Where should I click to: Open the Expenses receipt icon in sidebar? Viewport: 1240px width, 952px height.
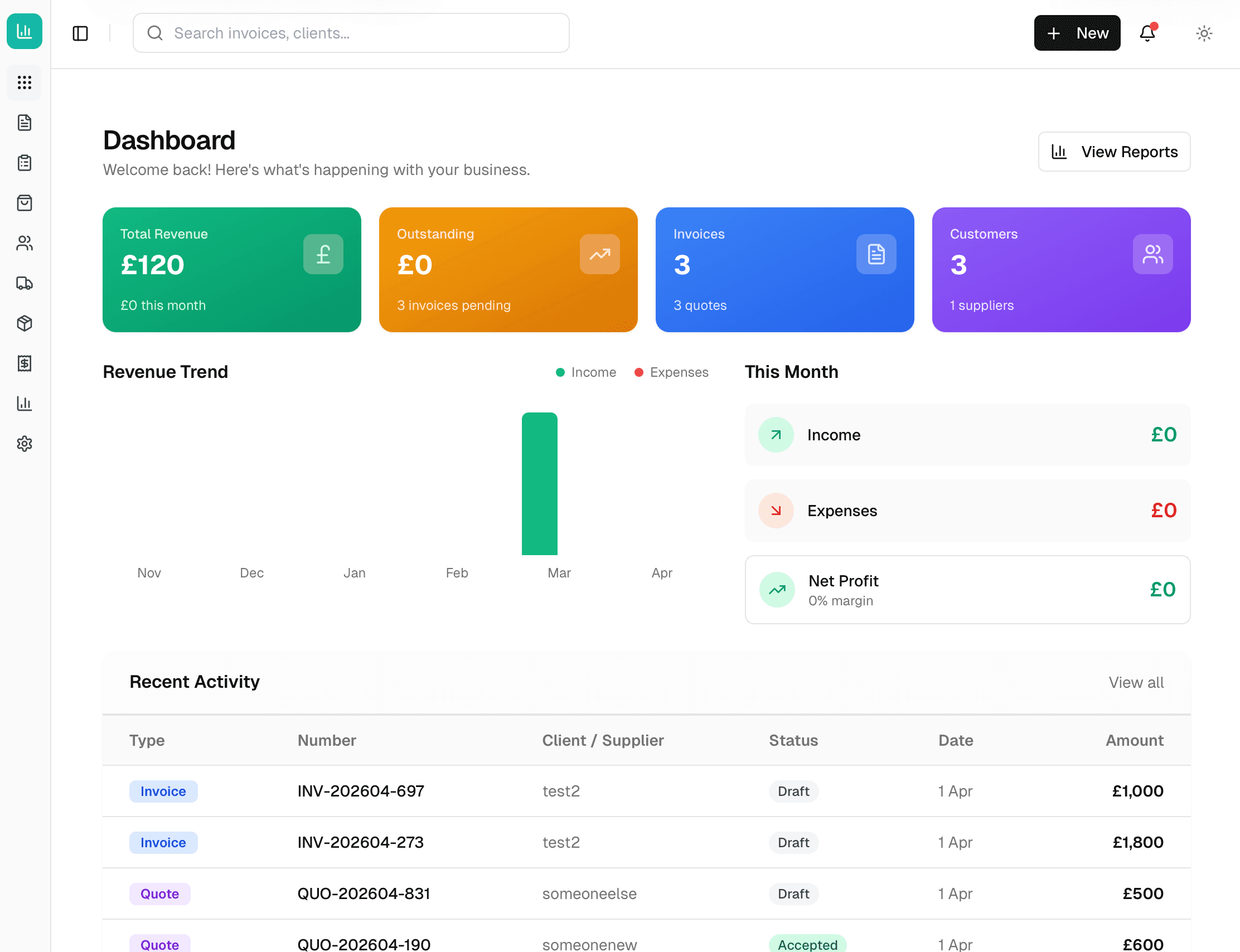coord(24,363)
